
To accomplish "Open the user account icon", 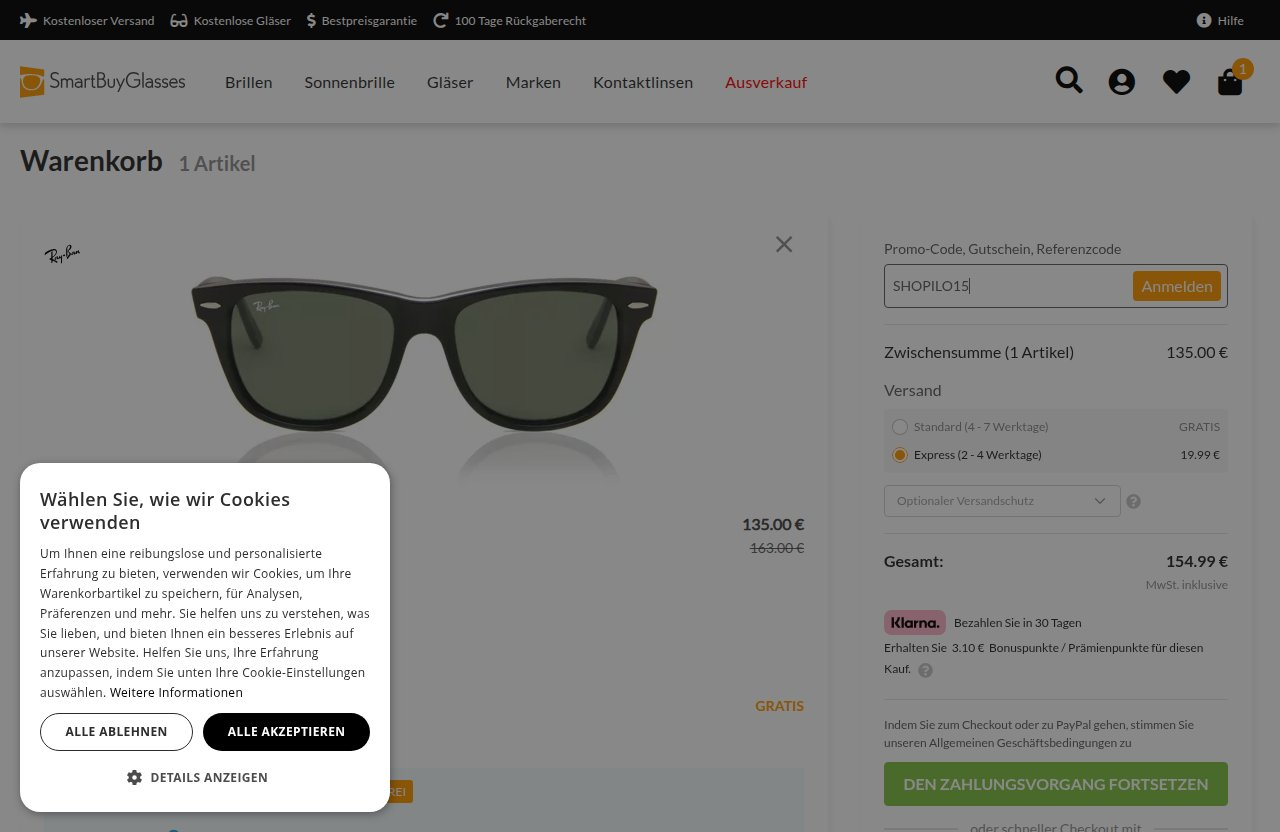I will (x=1122, y=82).
